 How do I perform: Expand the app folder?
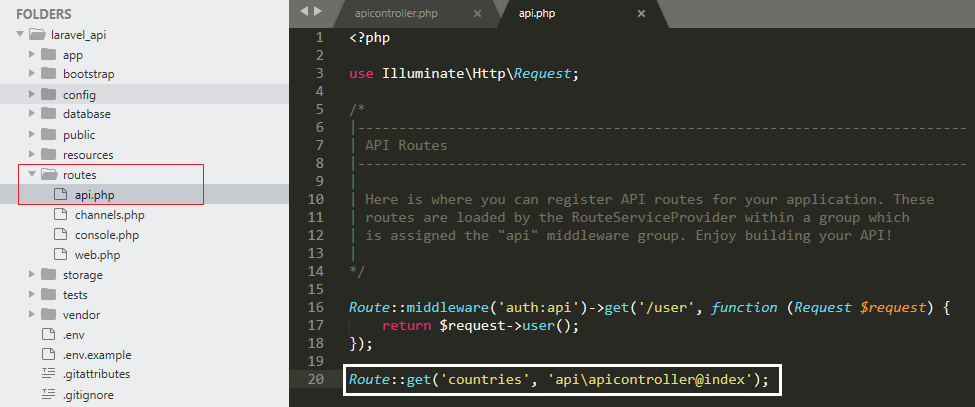tap(32, 55)
